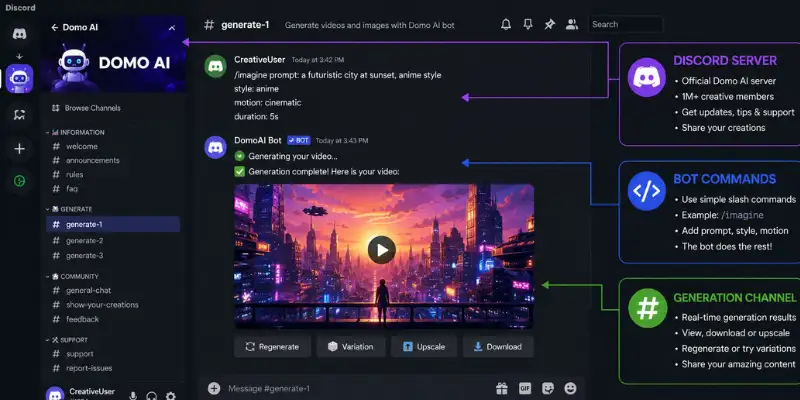Click 'Generation complete! Here is your video:' text

[x=323, y=172]
